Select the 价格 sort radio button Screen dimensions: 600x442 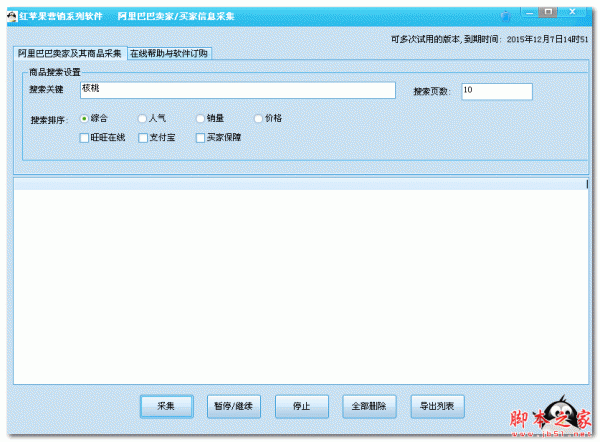pyautogui.click(x=258, y=119)
